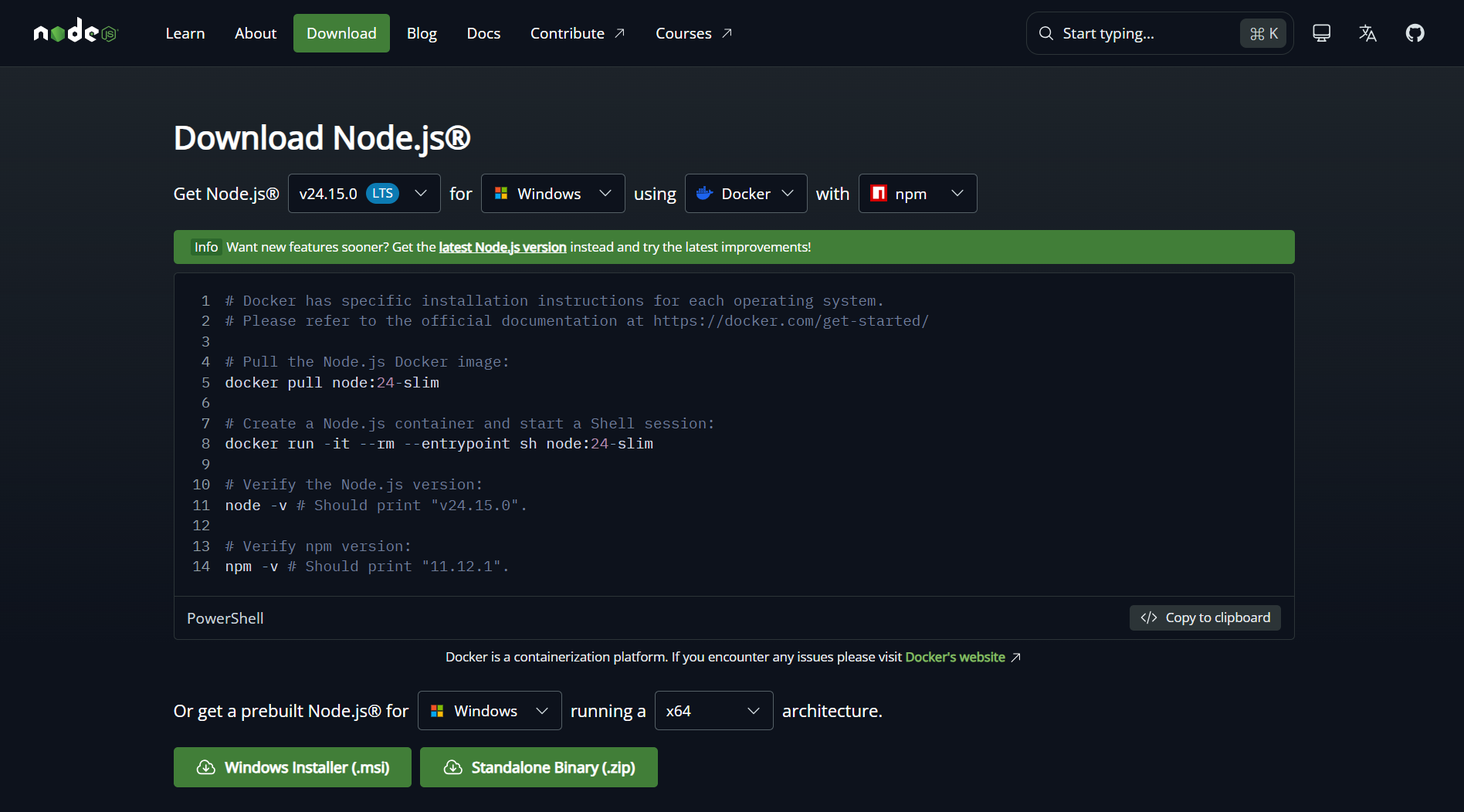Screen dimensions: 1464x812
Task: Click the ⌘K shortcut badge
Action: 1263,33
